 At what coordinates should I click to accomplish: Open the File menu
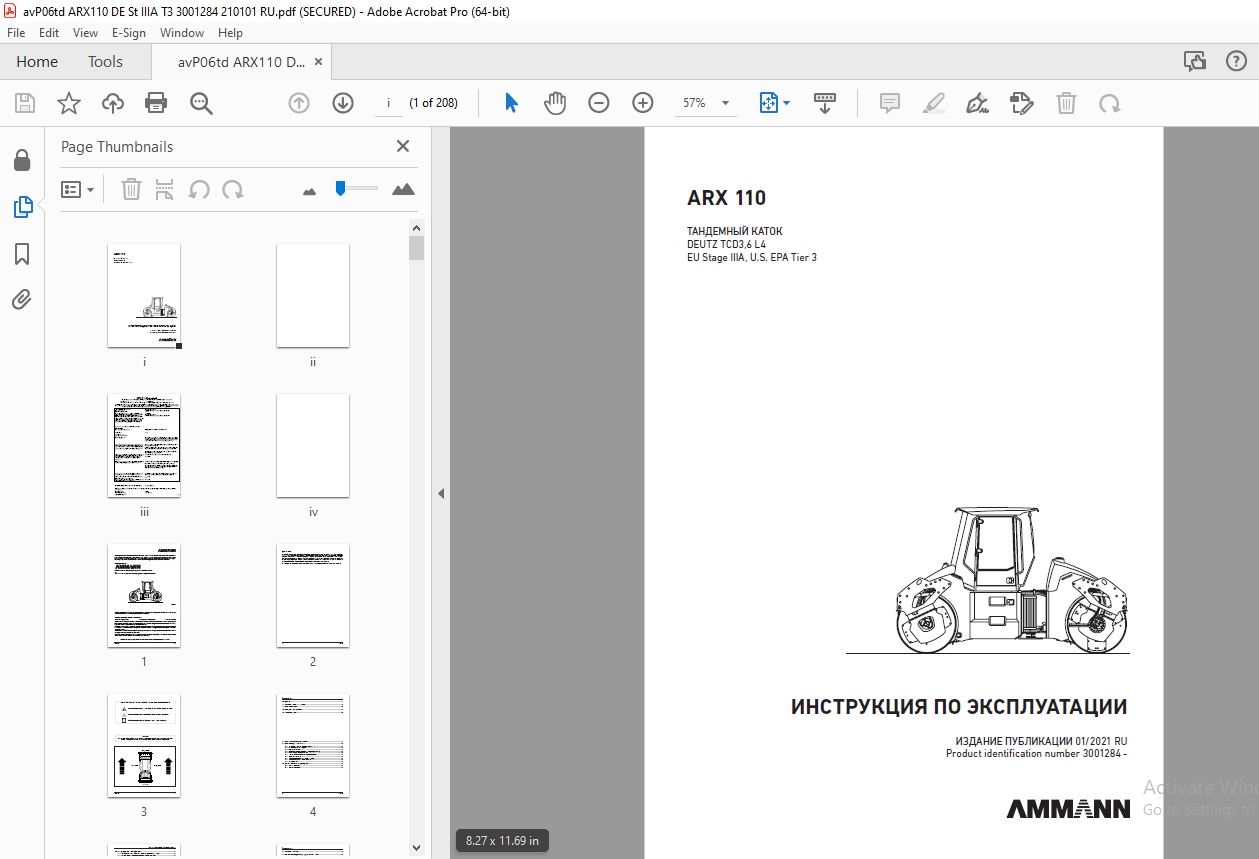pos(16,33)
